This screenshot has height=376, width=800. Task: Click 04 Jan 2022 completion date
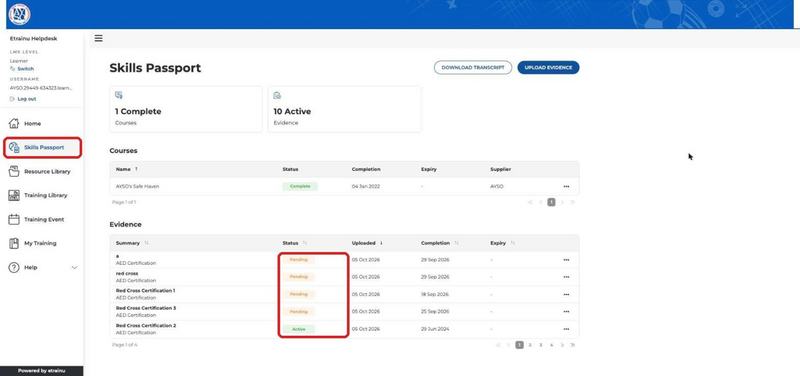366,187
